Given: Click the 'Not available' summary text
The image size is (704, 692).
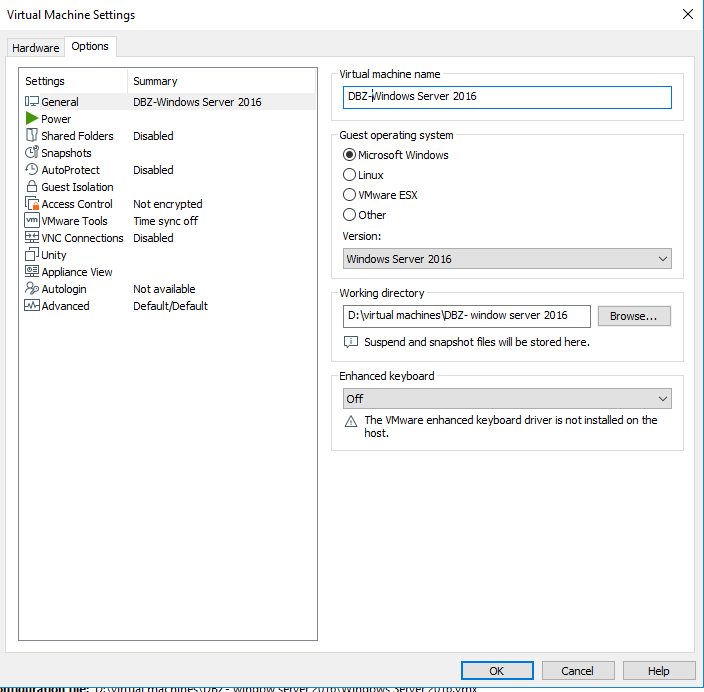Looking at the screenshot, I should pyautogui.click(x=164, y=289).
